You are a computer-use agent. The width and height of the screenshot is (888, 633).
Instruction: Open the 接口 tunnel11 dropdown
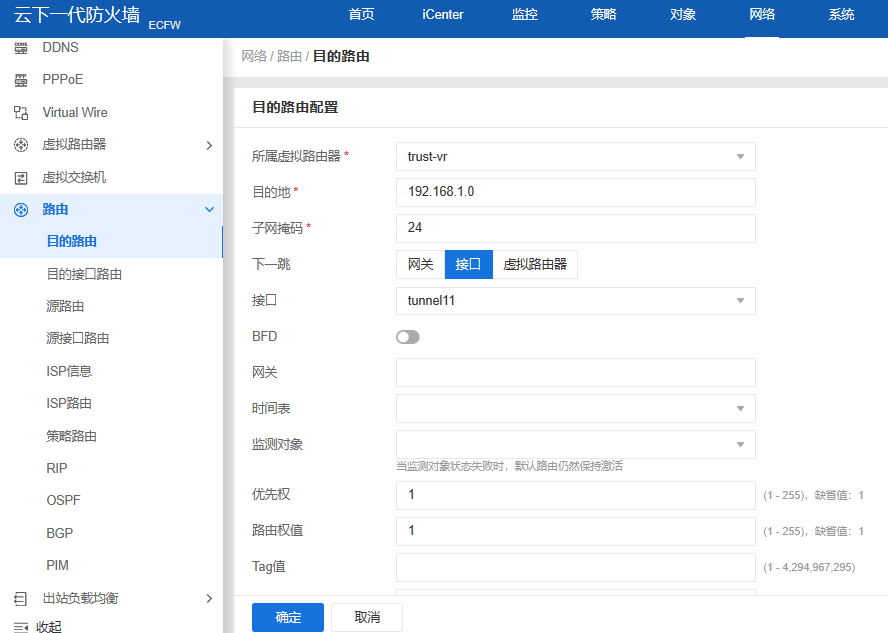pyautogui.click(x=575, y=301)
